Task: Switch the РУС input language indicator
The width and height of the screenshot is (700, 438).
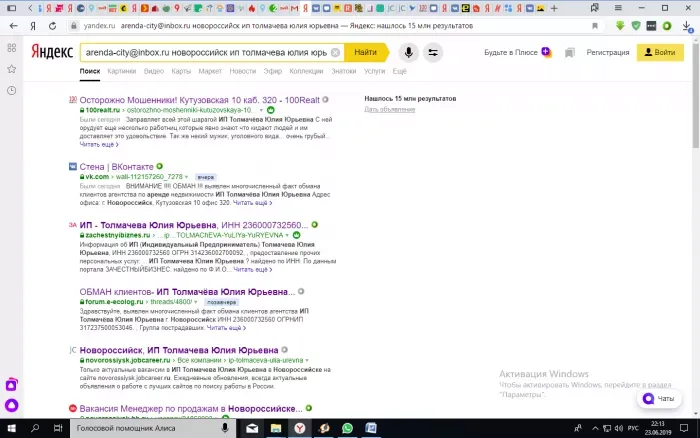Action: coord(633,428)
